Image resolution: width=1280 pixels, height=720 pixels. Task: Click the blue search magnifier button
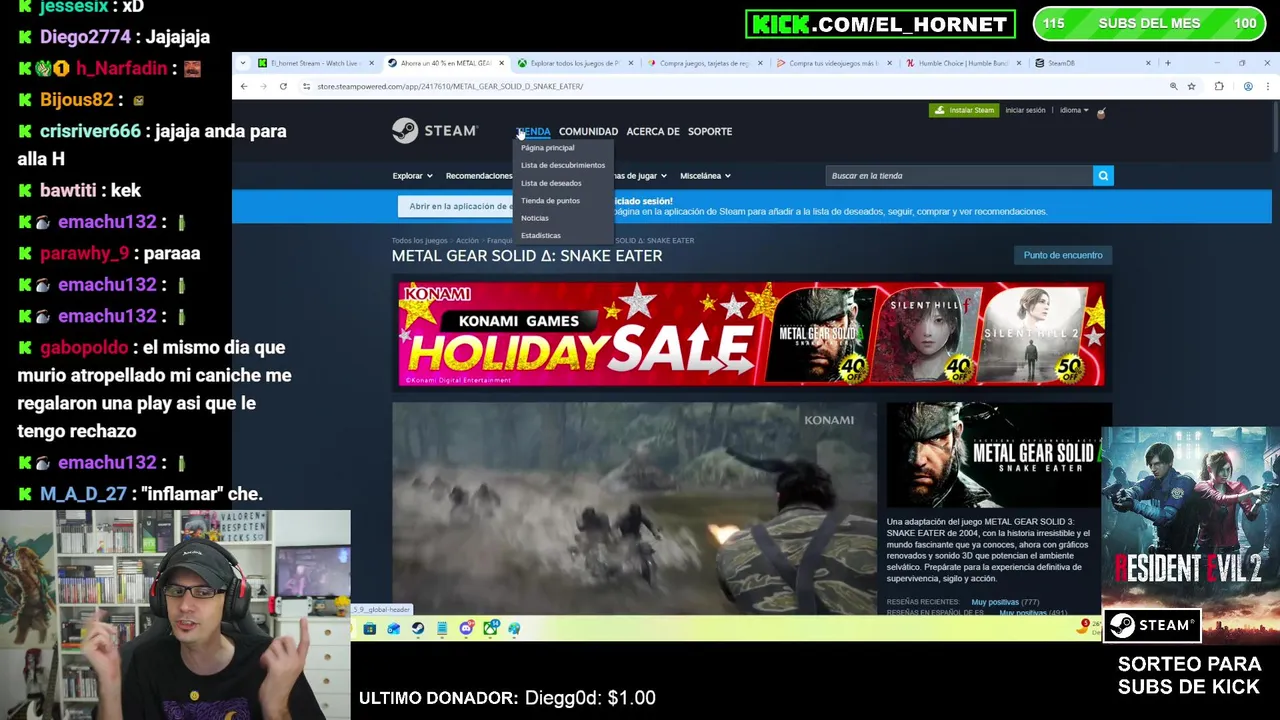point(1103,176)
